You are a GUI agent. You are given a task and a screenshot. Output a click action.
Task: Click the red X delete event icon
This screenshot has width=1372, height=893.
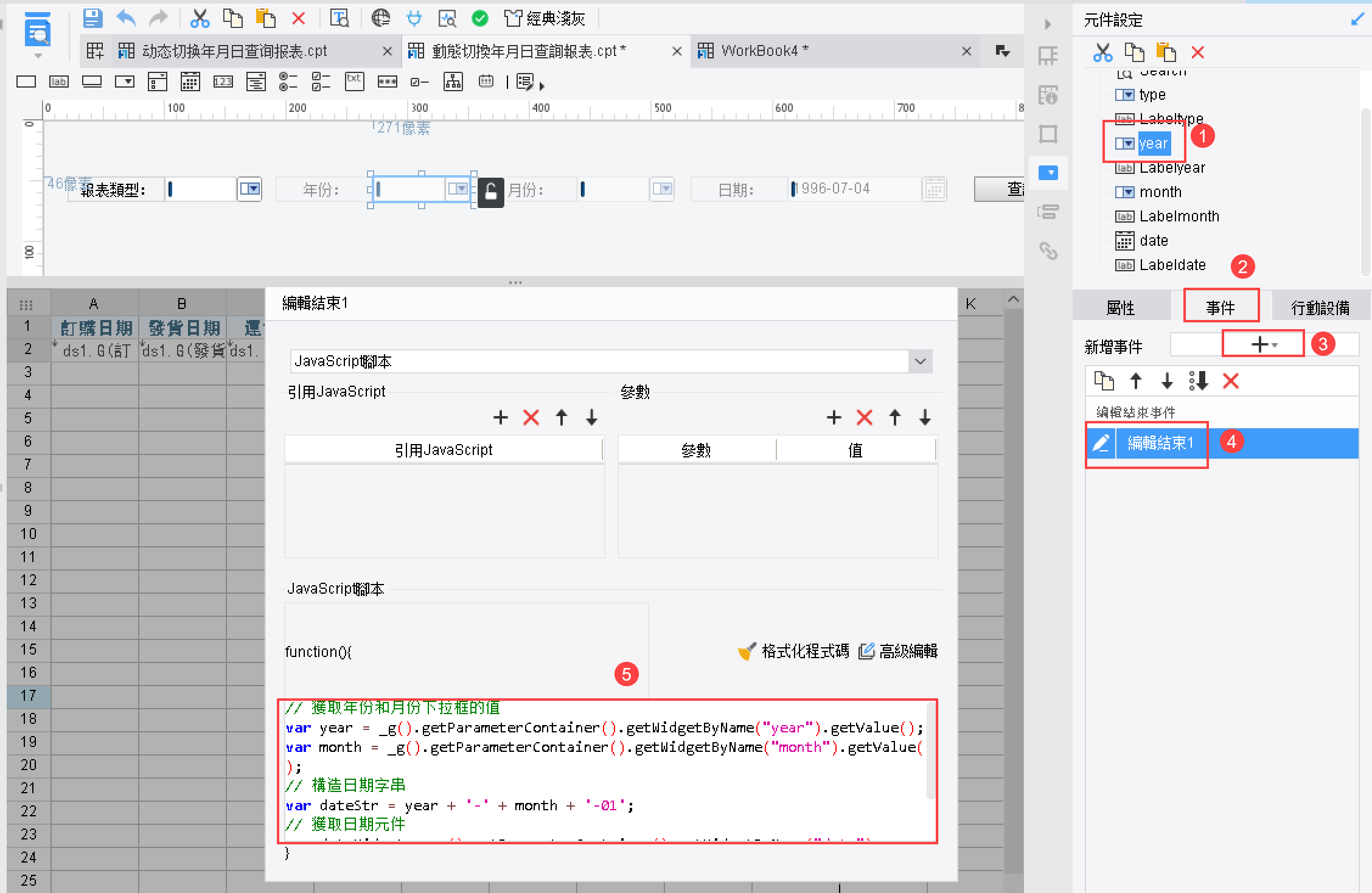(x=1231, y=381)
